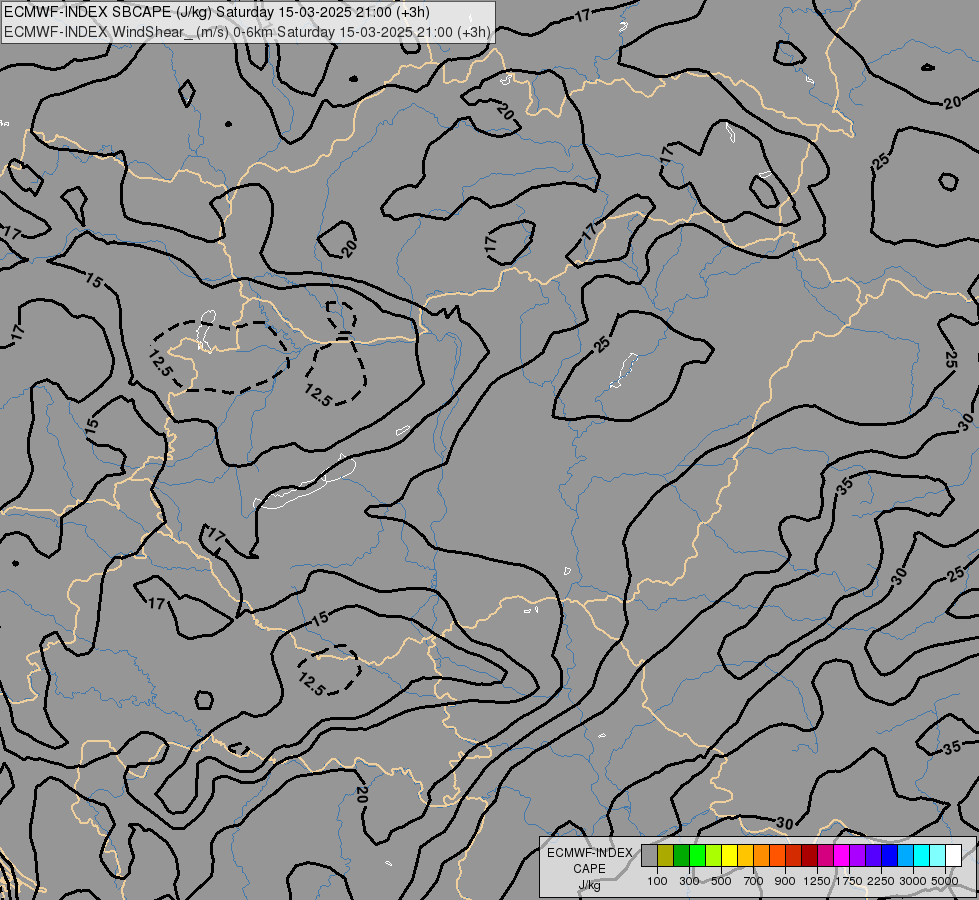Pick the bright cyan swatch right of 3000
979x900 pixels.
(x=922, y=855)
